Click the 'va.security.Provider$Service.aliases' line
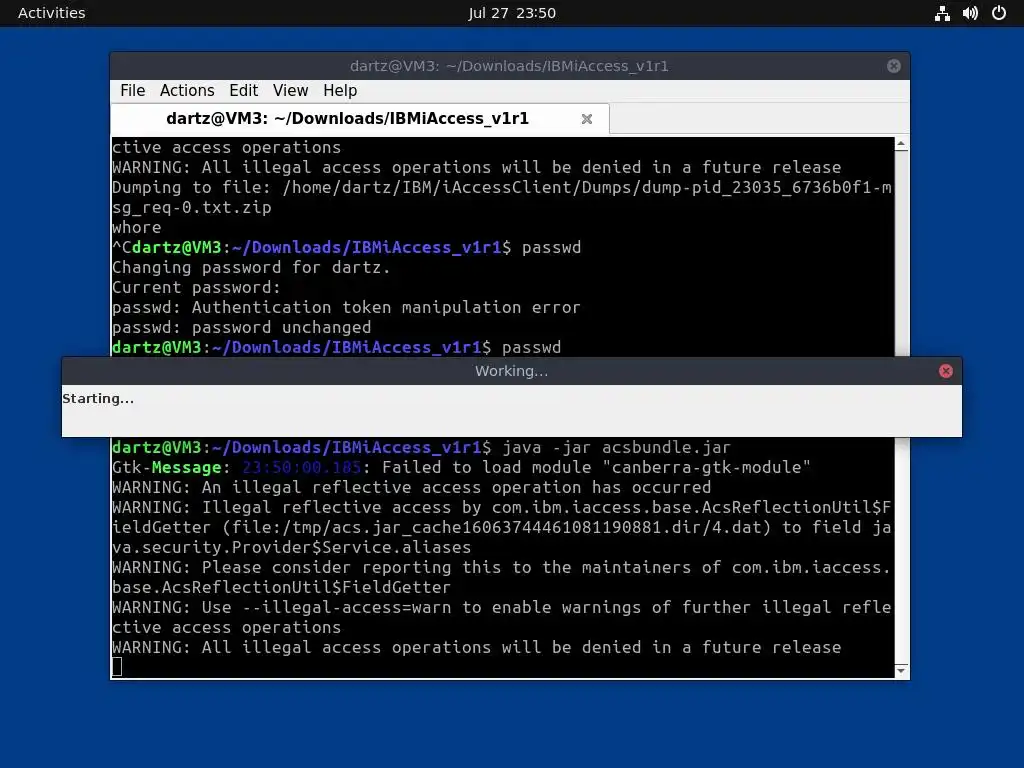Viewport: 1024px width, 768px height. (291, 547)
